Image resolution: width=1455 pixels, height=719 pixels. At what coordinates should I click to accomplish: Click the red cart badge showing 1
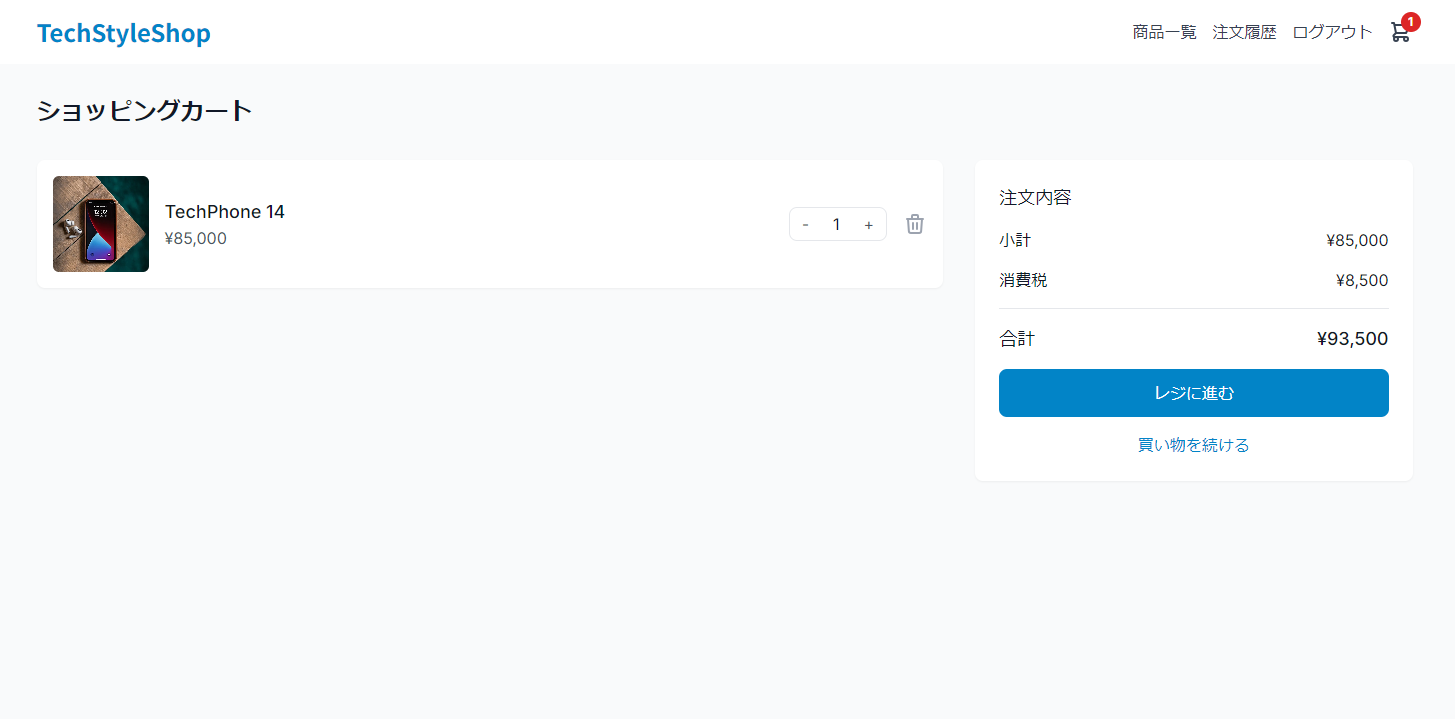(x=1410, y=22)
